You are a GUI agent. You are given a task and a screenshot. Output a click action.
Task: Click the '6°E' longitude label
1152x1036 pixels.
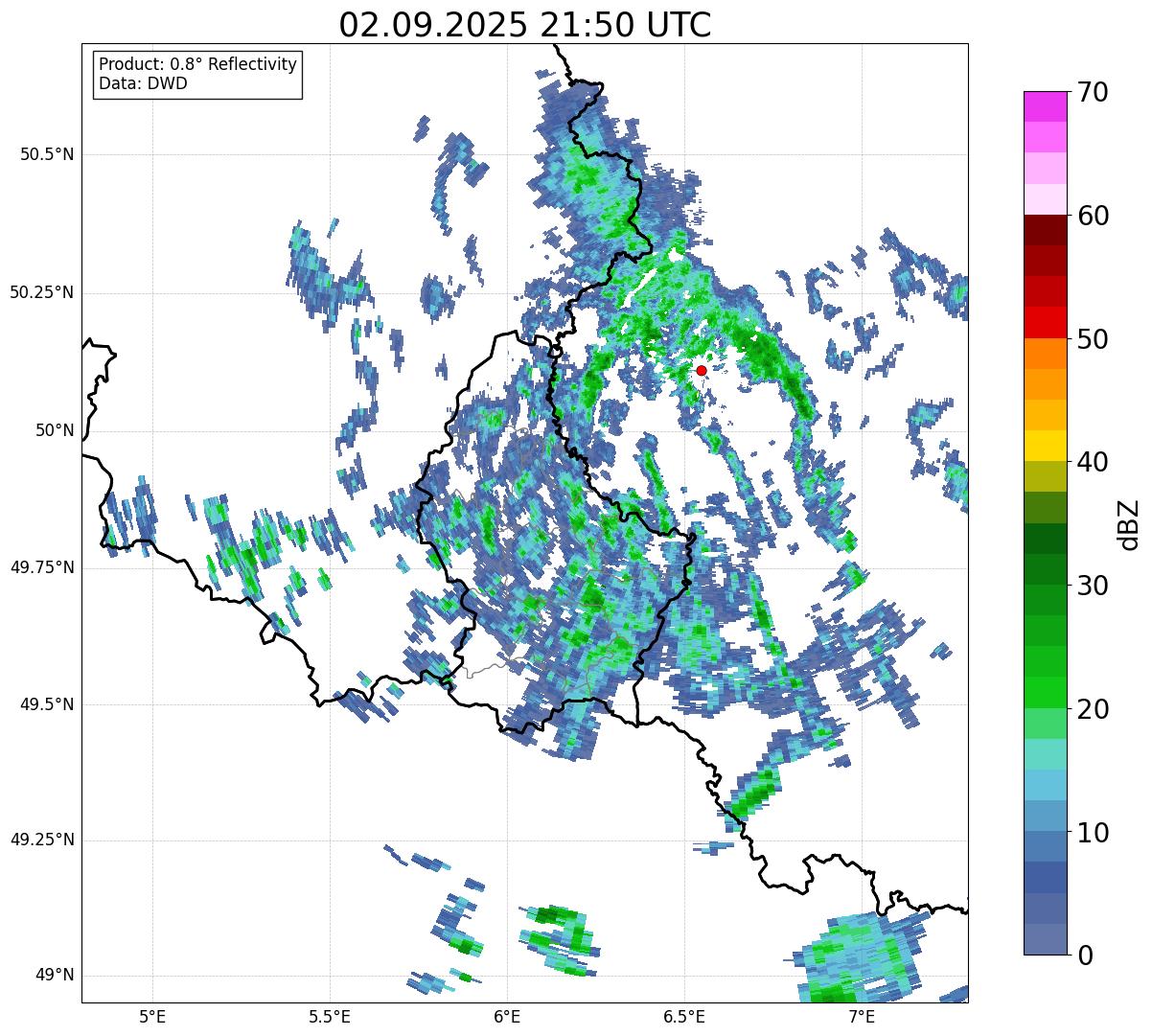click(507, 1016)
